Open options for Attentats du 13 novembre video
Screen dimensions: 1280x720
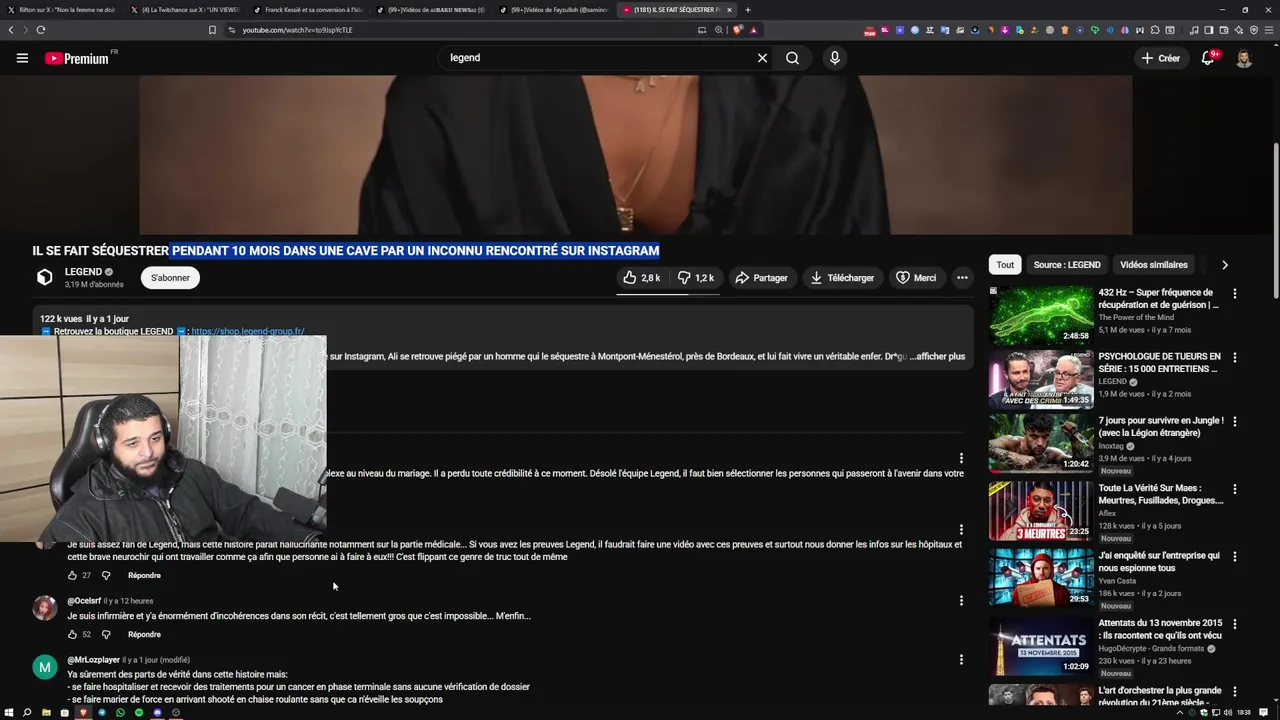coord(1234,624)
